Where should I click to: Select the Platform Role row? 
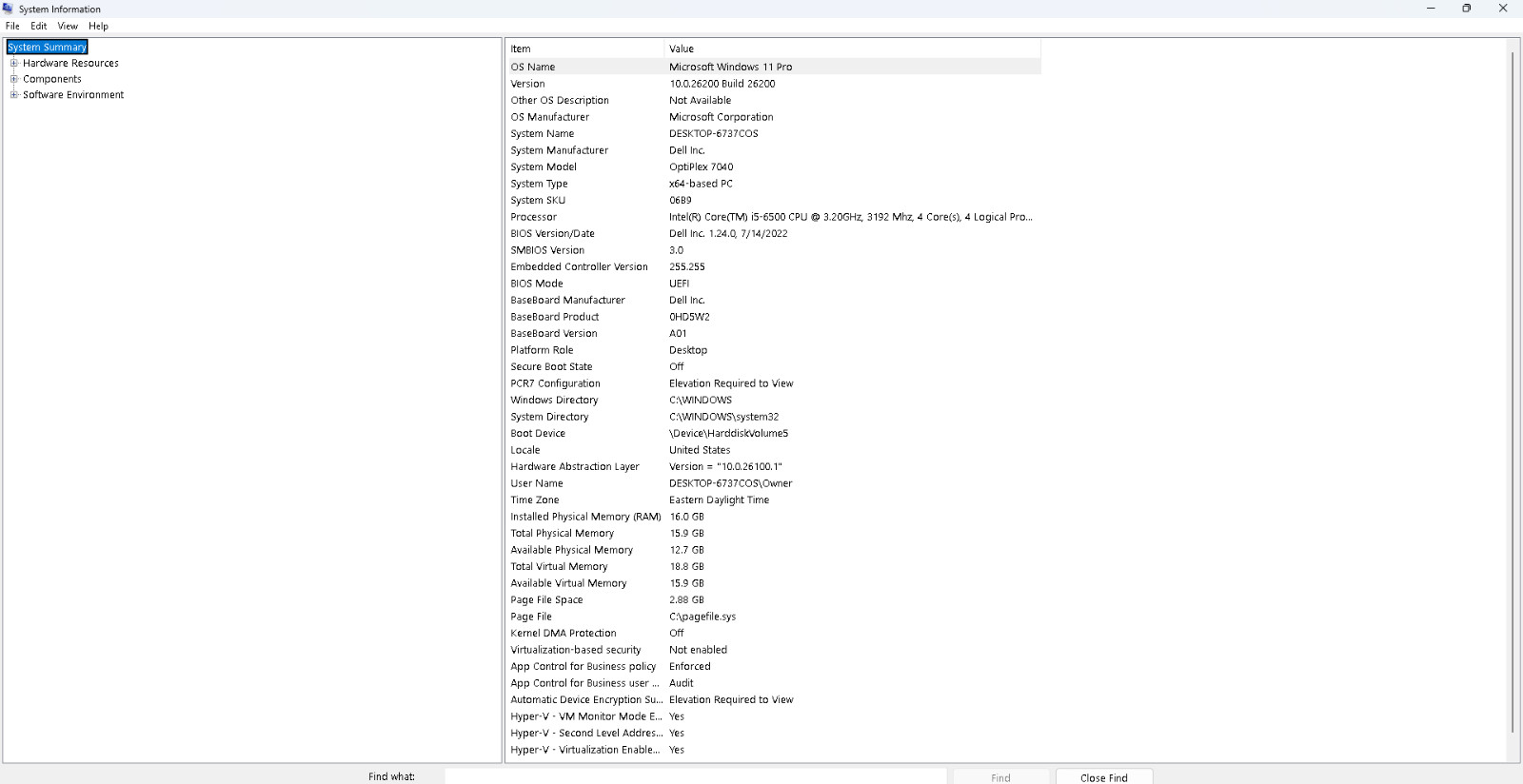[774, 350]
